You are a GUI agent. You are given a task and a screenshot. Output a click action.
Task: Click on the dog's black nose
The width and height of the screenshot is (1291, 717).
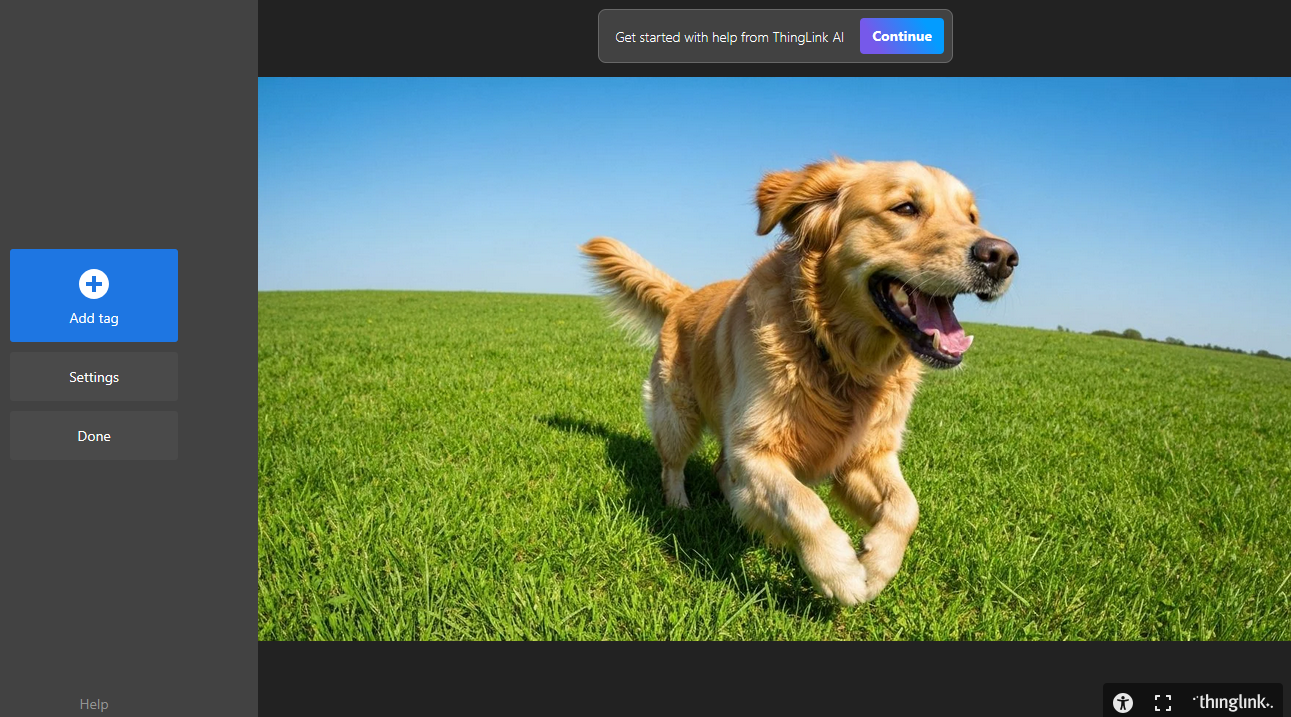(995, 257)
